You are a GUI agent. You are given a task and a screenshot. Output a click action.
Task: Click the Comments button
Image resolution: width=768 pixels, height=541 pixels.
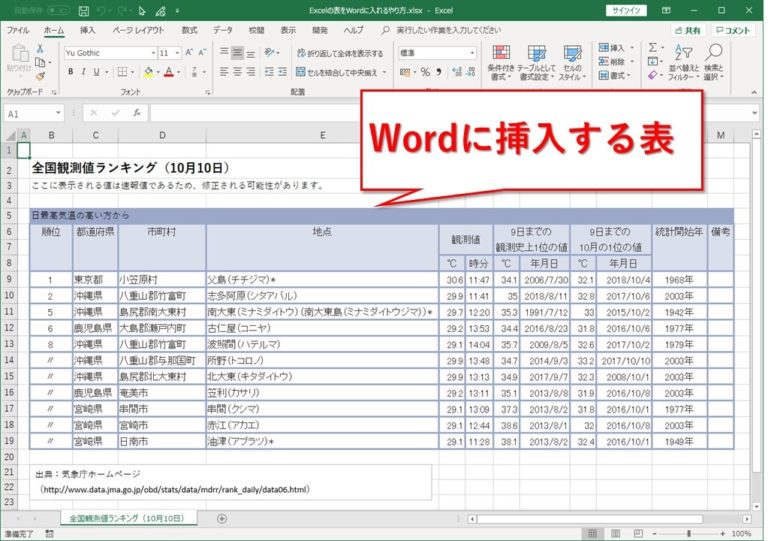point(733,30)
